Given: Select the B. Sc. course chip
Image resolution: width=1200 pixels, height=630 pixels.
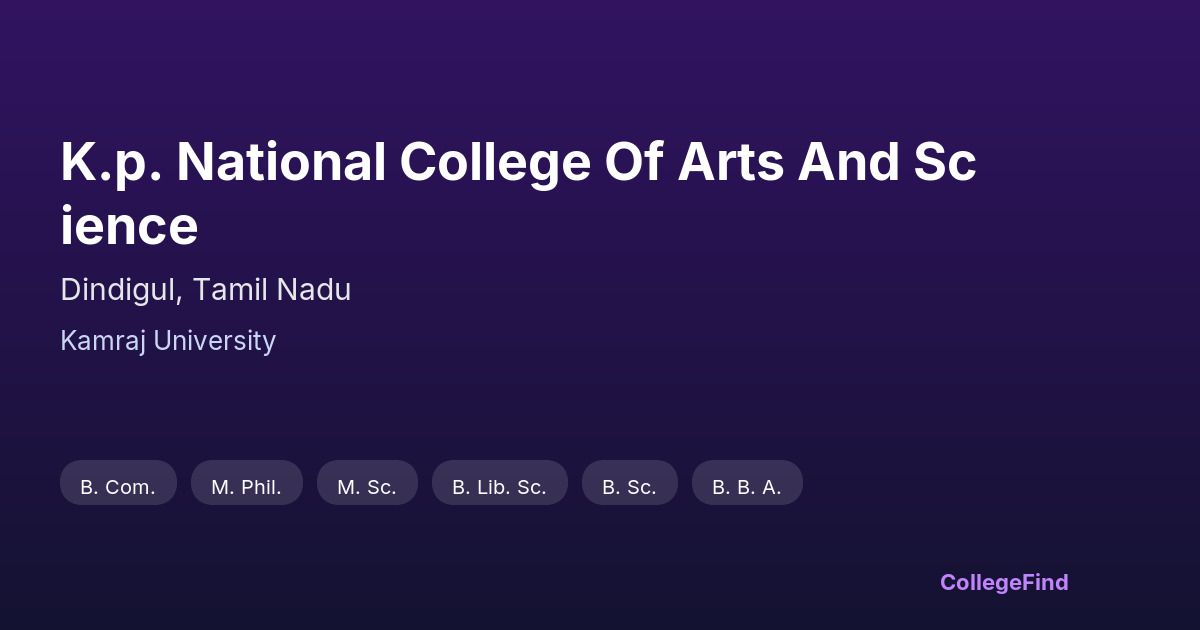Looking at the screenshot, I should [629, 487].
